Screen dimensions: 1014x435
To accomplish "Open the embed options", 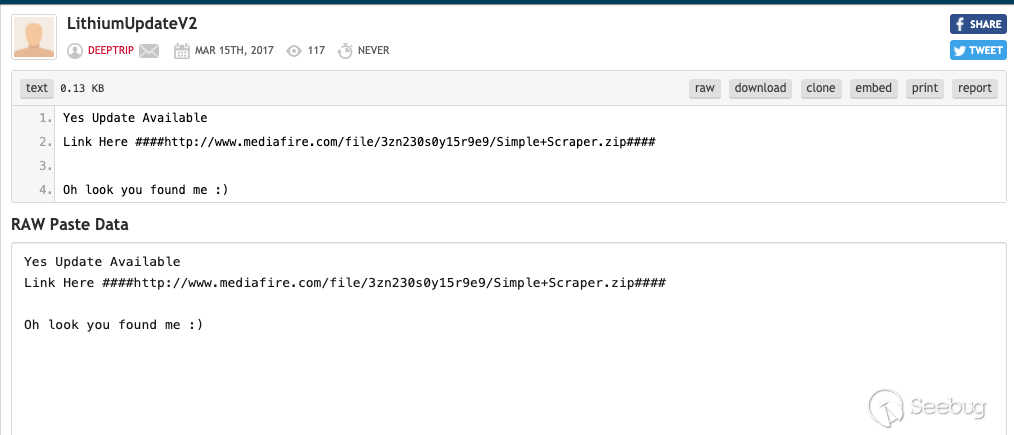I will (873, 88).
